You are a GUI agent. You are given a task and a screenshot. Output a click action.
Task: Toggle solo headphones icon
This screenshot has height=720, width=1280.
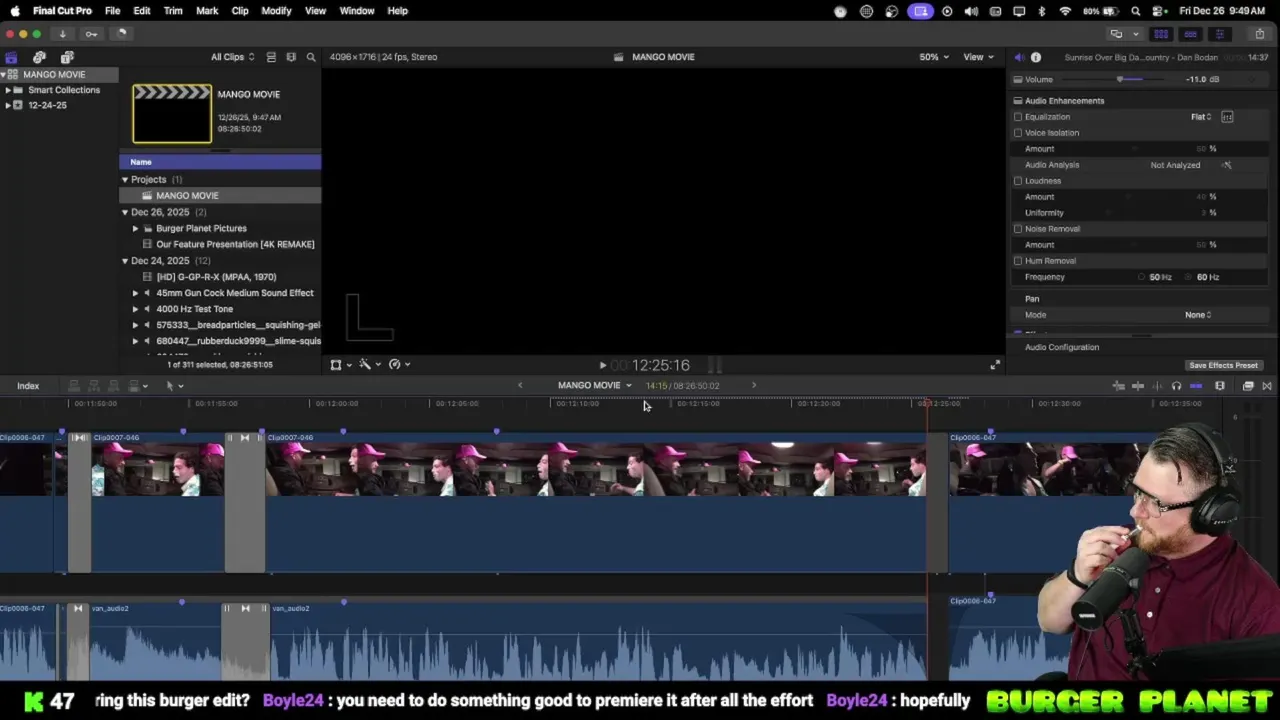pyautogui.click(x=1176, y=386)
